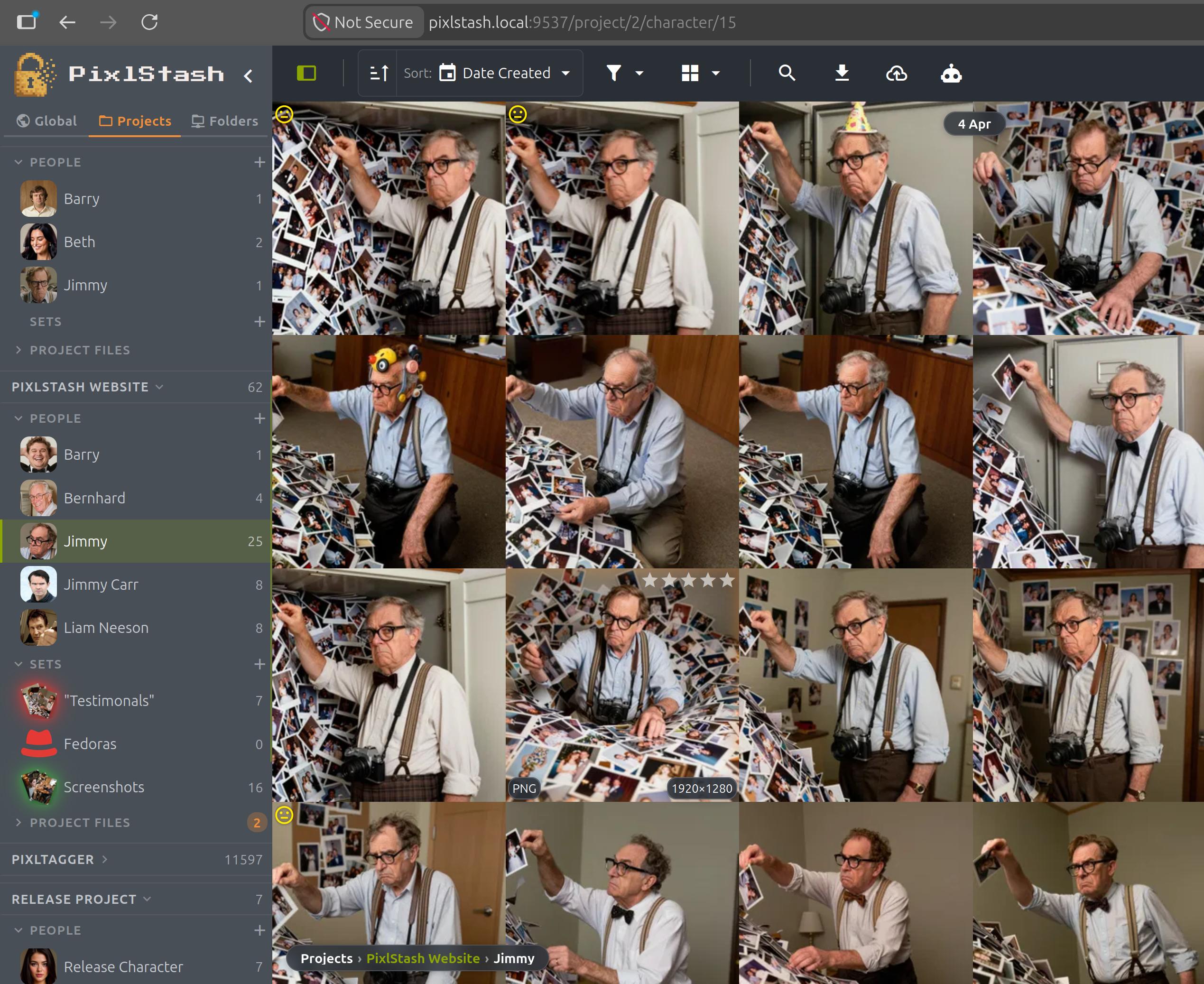Toggle sort direction ascending/descending icon
The image size is (1204, 984).
click(379, 73)
